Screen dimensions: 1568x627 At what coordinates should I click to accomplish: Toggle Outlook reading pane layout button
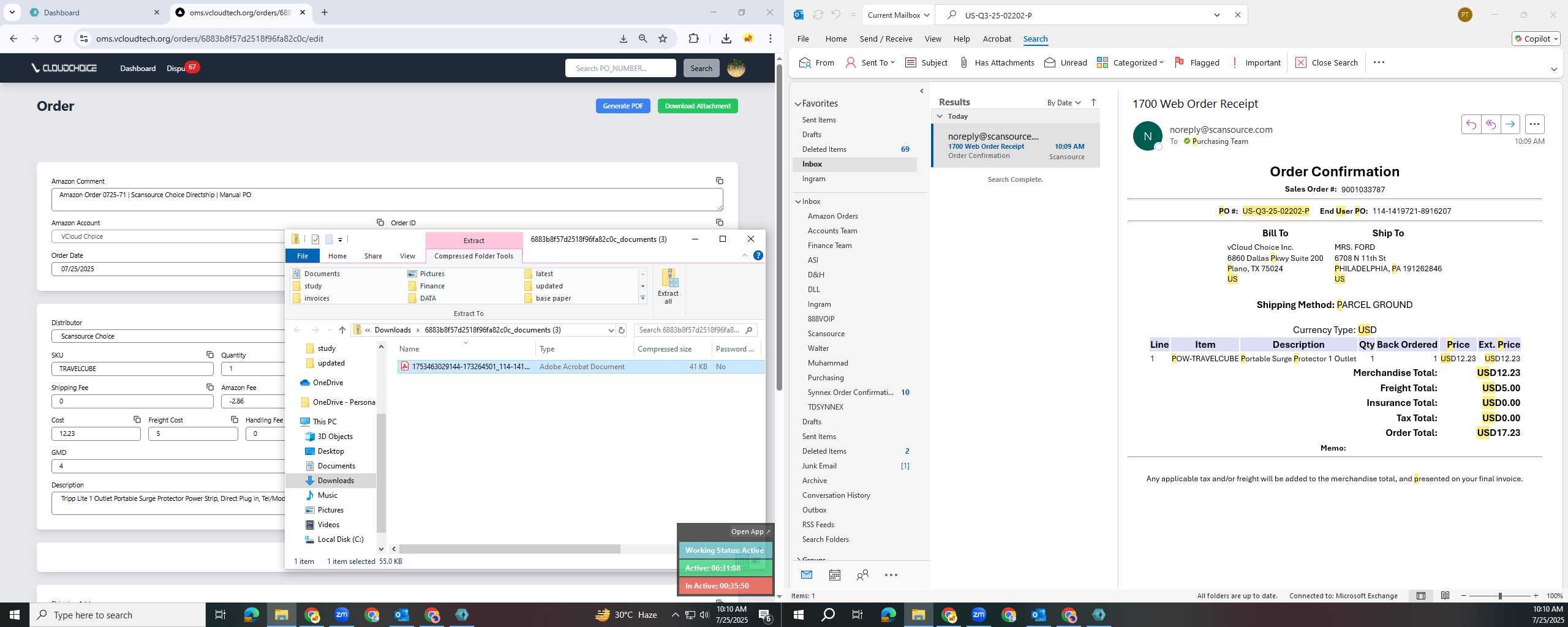point(1421,596)
